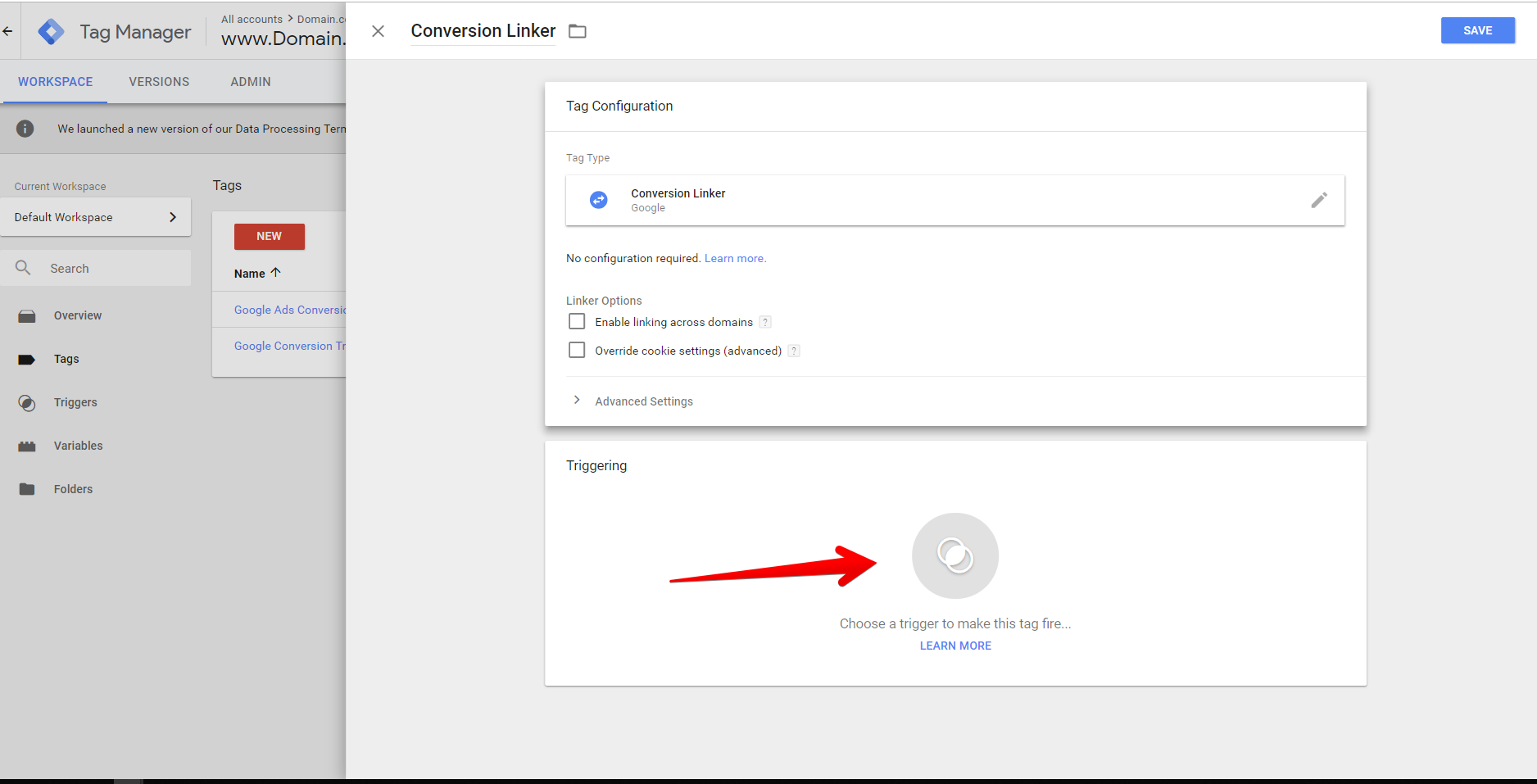1537x784 pixels.
Task: Open LEARN MORE link under Triggering
Action: [x=955, y=646]
